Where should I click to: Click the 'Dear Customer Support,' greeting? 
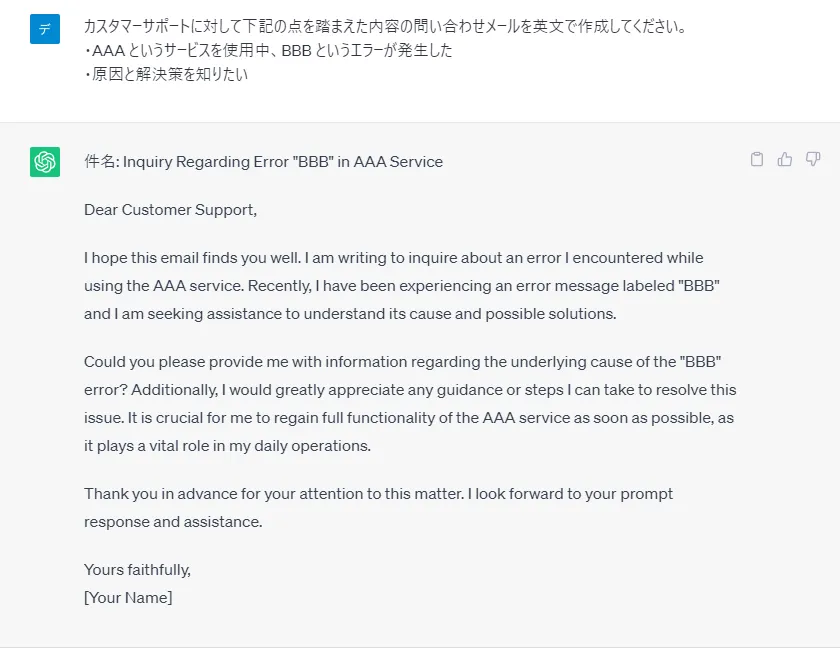170,210
